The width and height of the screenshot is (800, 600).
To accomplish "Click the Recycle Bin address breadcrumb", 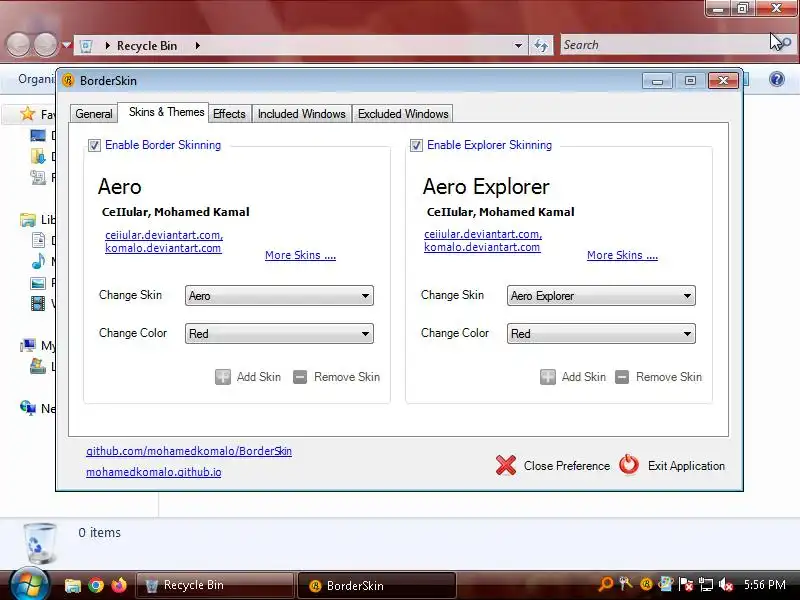I will (147, 45).
